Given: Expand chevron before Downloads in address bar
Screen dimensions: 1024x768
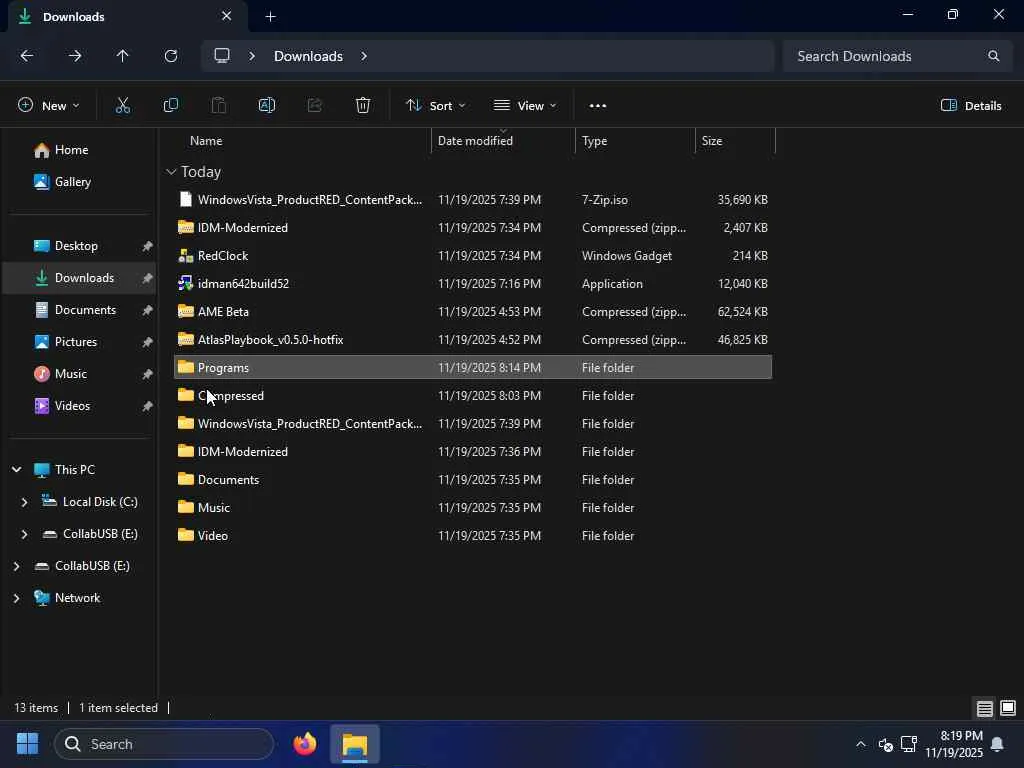Looking at the screenshot, I should [252, 56].
